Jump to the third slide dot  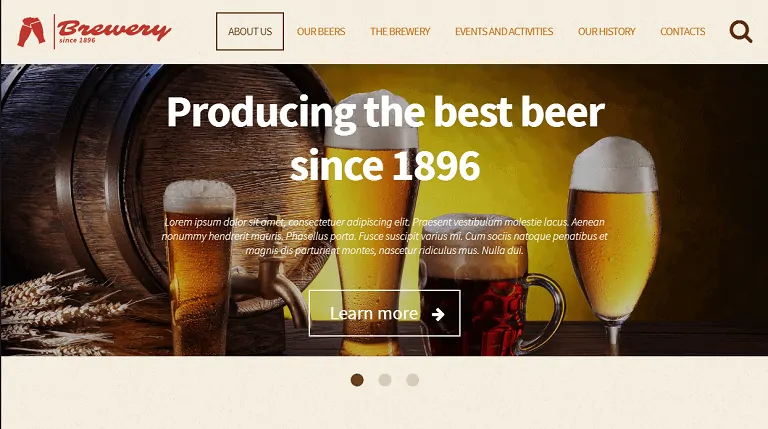[412, 380]
